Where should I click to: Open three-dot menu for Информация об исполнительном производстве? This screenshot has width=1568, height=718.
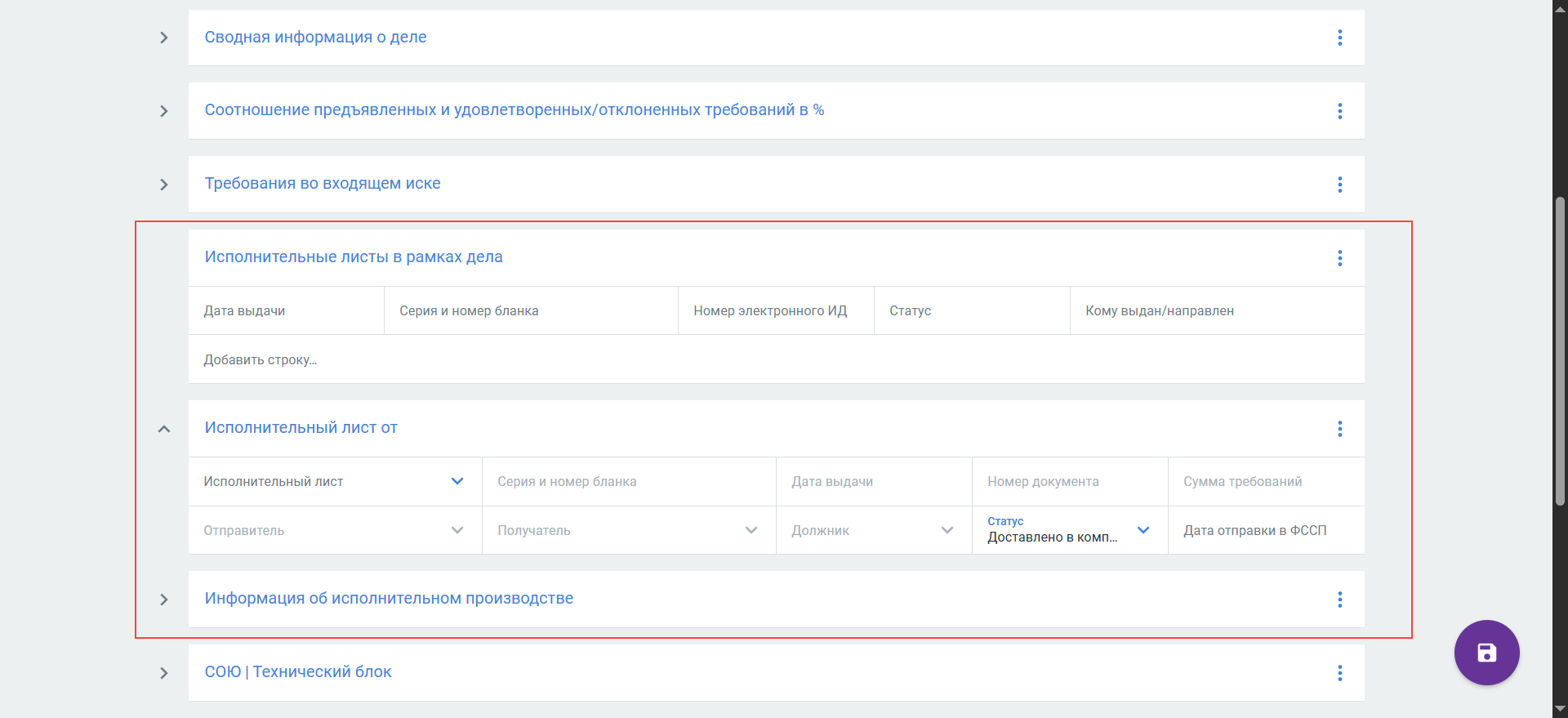click(1339, 600)
